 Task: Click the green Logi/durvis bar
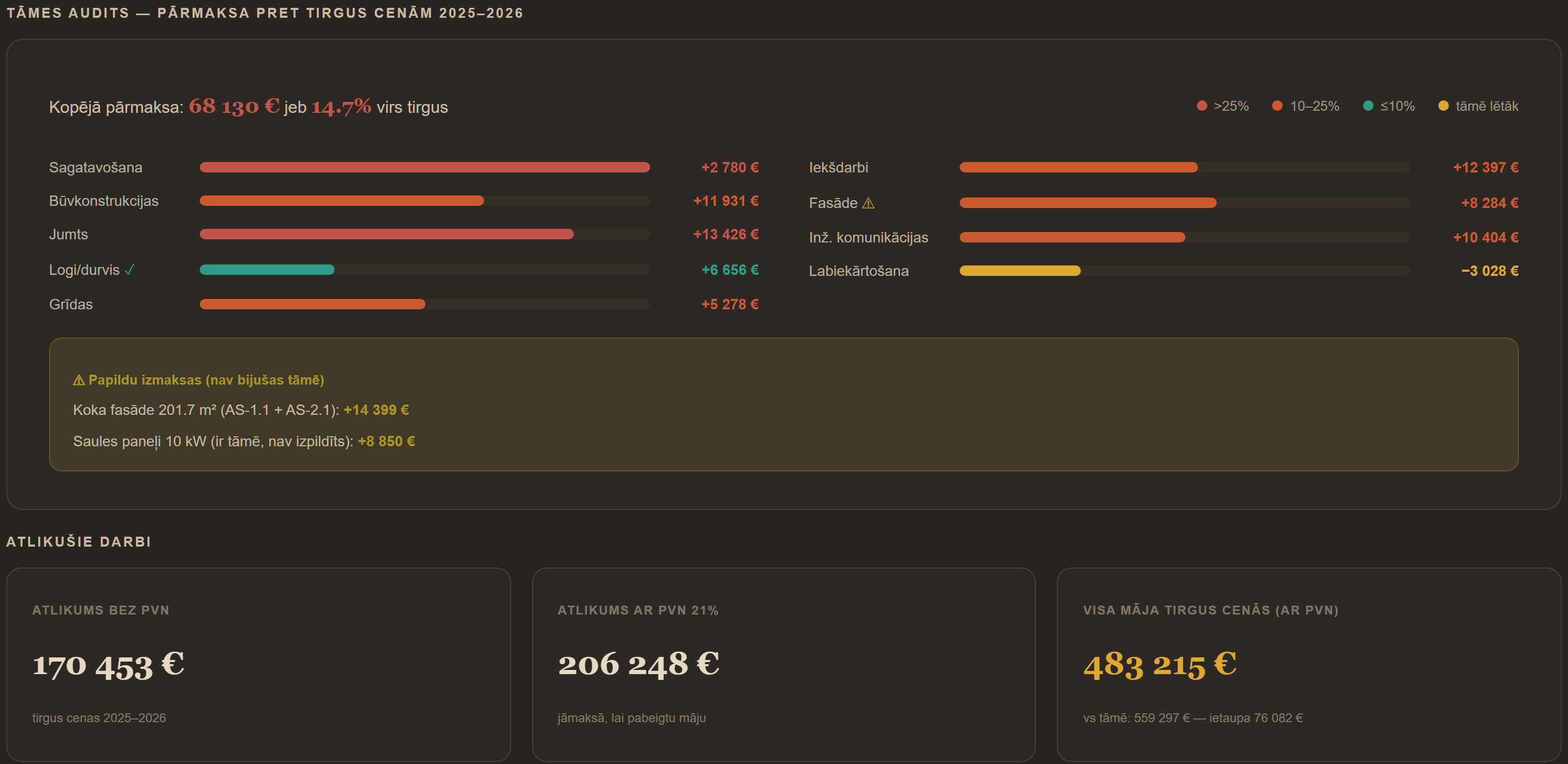pos(267,270)
